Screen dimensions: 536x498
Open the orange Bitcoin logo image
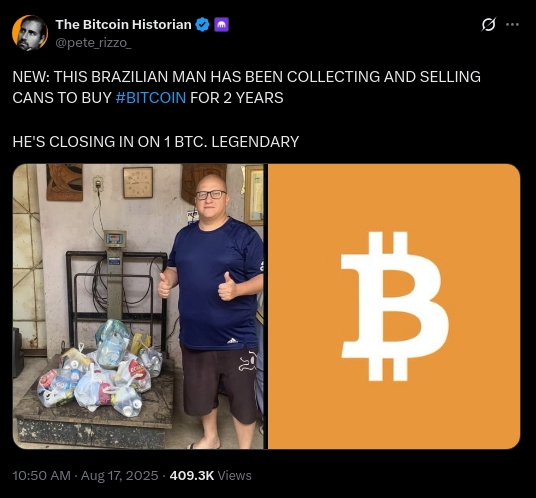[394, 306]
